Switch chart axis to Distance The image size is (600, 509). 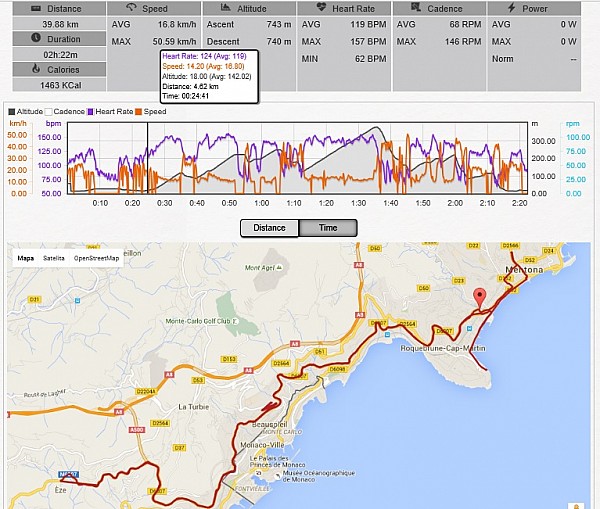[x=269, y=227]
